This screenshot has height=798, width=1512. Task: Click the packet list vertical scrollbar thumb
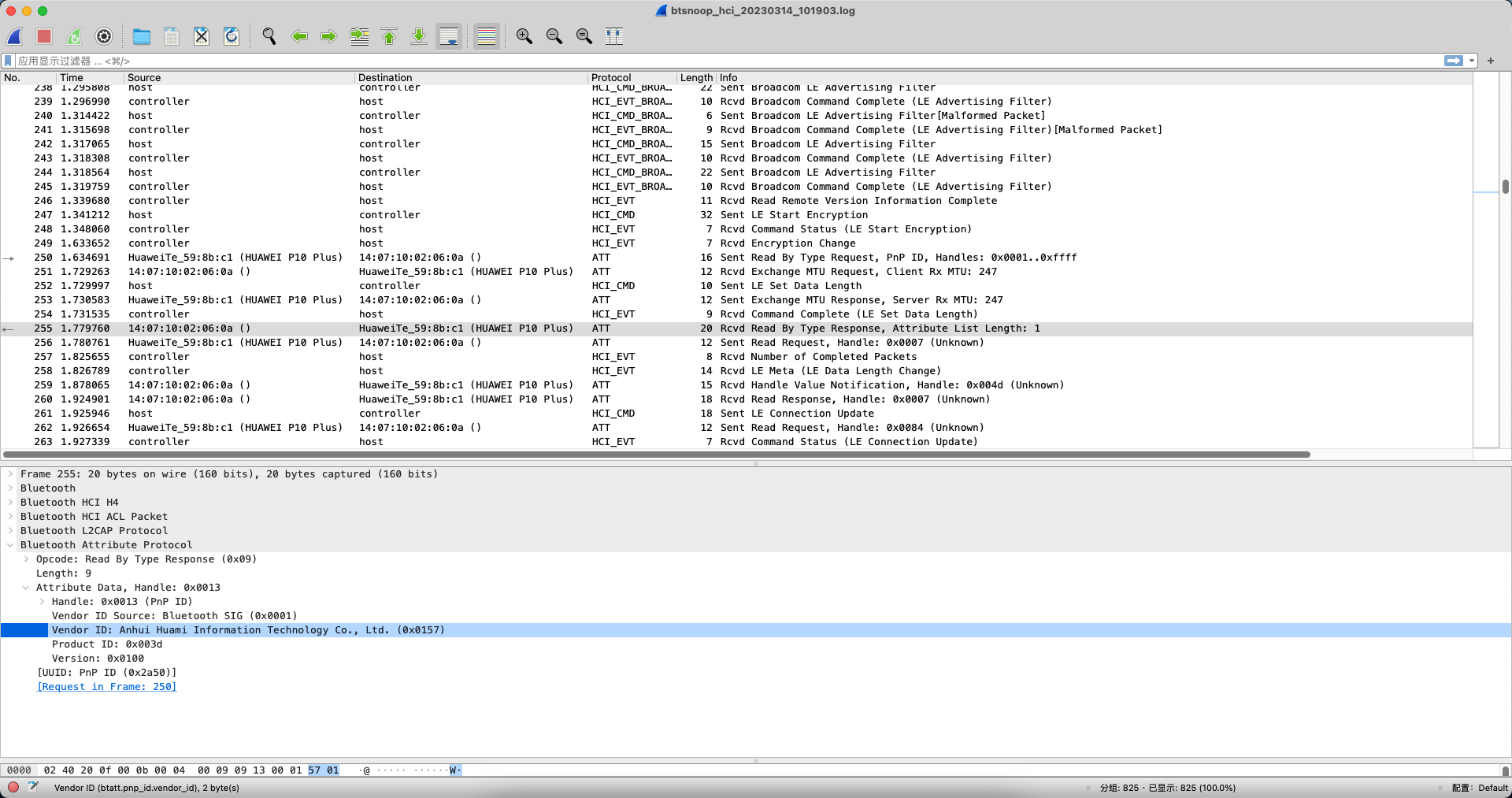pyautogui.click(x=1506, y=187)
